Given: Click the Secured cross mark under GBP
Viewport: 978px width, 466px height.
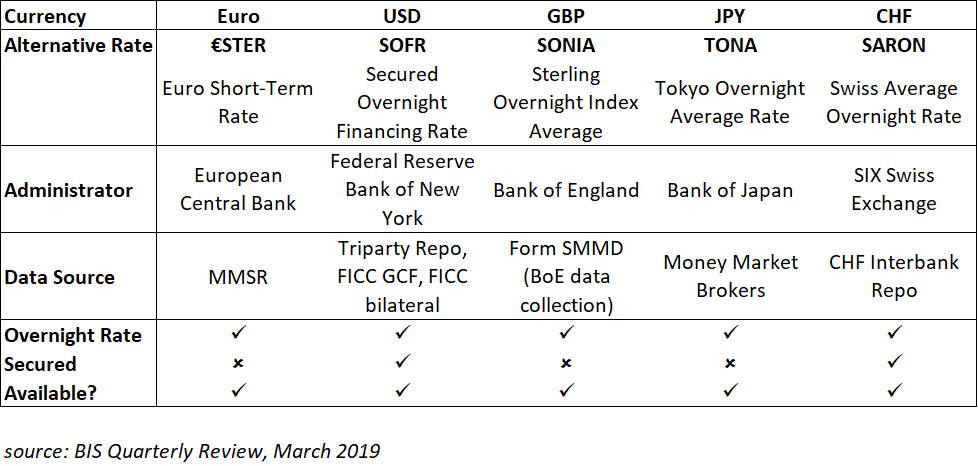Looking at the screenshot, I should [566, 364].
